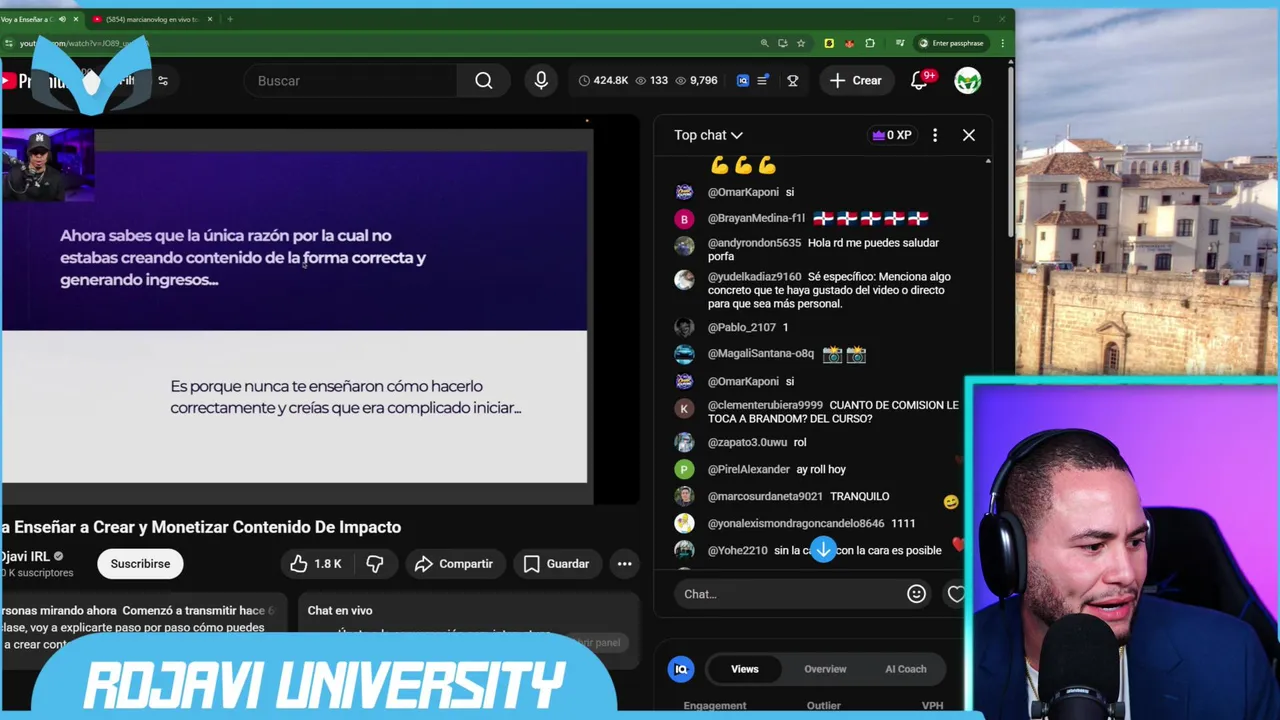Open the account avatar menu
The image size is (1280, 720).
[967, 81]
